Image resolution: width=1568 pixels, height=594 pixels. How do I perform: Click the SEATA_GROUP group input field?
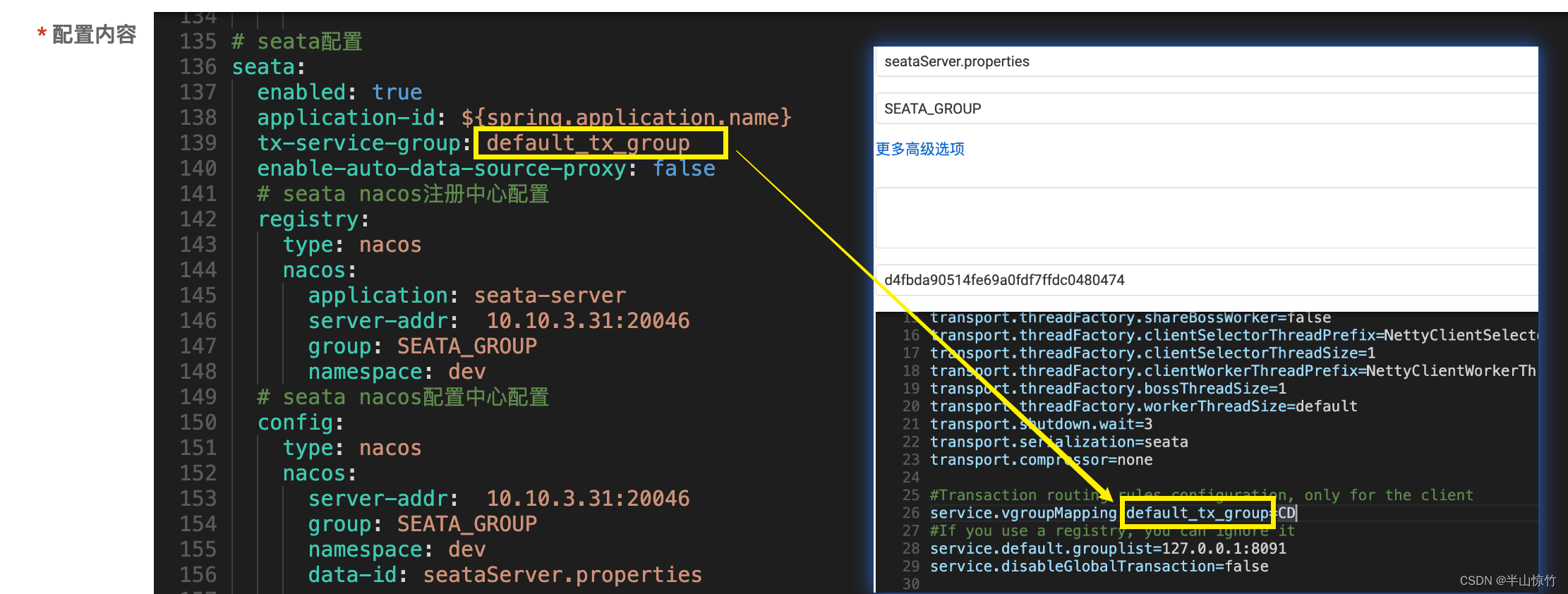point(1206,109)
